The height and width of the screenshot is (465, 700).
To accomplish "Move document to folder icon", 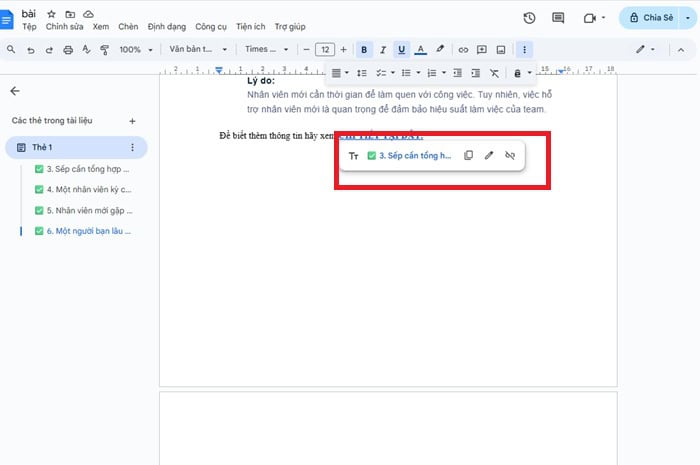I will [70, 14].
